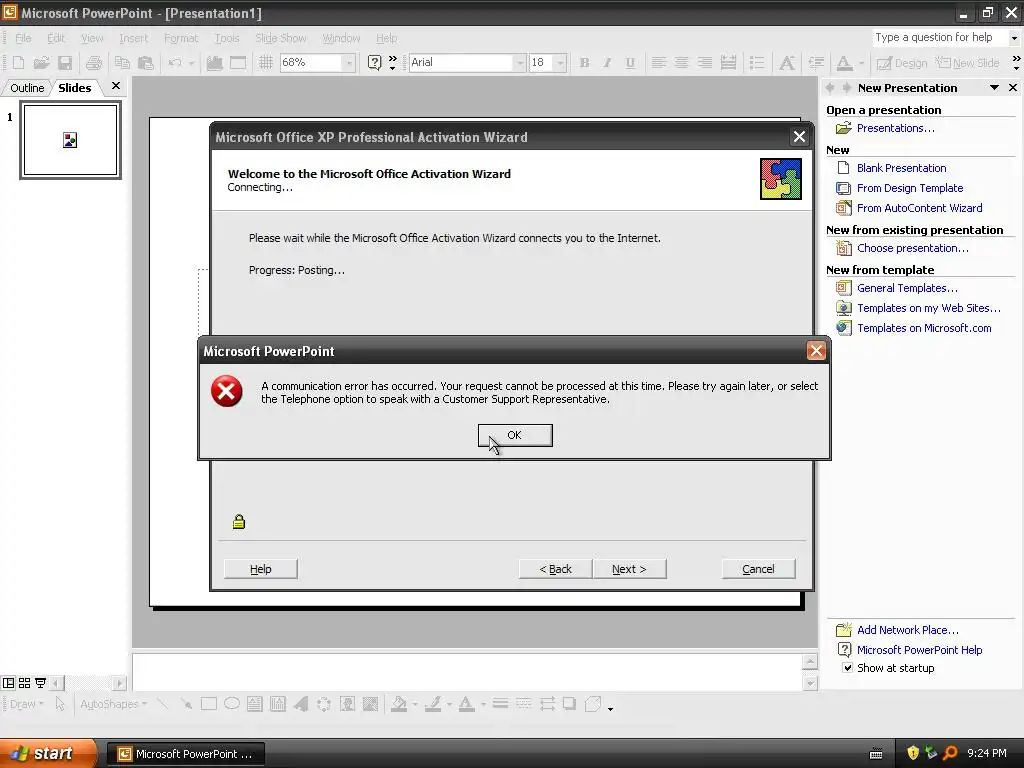The height and width of the screenshot is (768, 1024).
Task: Click the Copy toolbar icon
Action: pos(122,63)
